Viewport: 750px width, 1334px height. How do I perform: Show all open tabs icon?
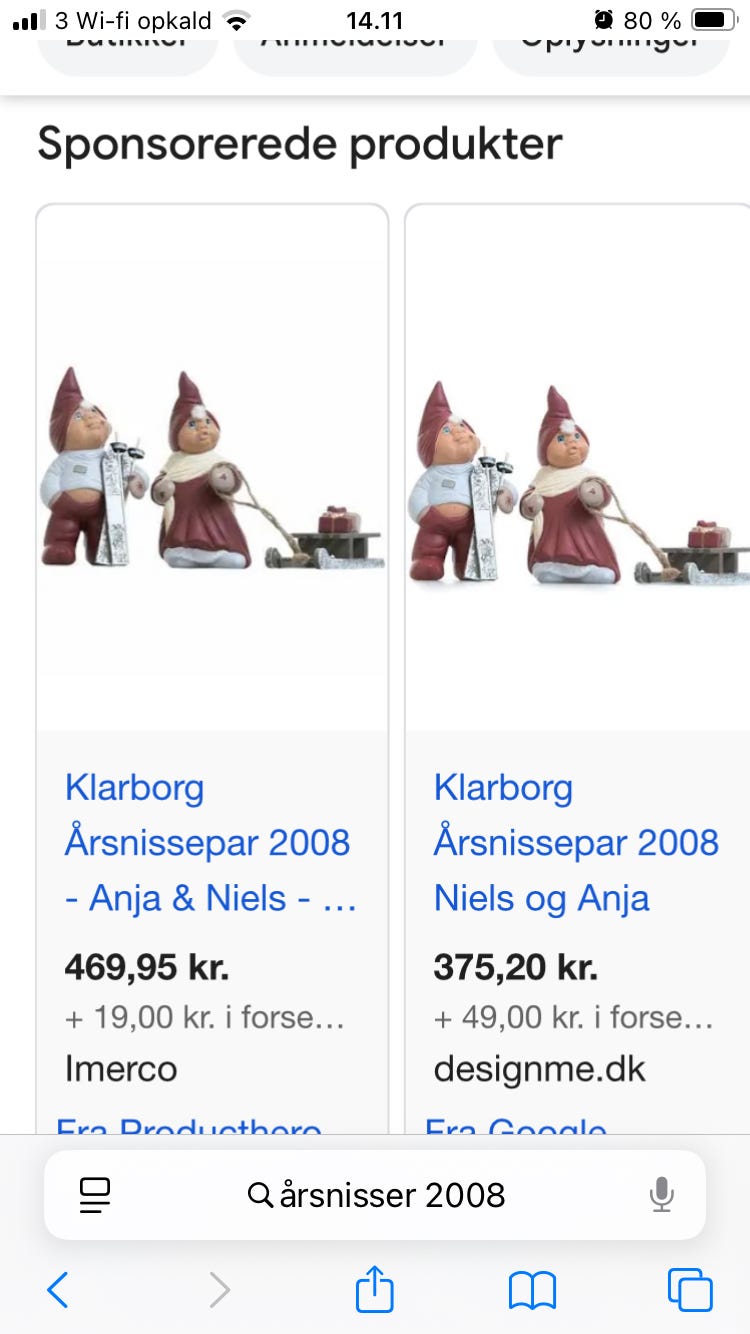click(690, 1290)
